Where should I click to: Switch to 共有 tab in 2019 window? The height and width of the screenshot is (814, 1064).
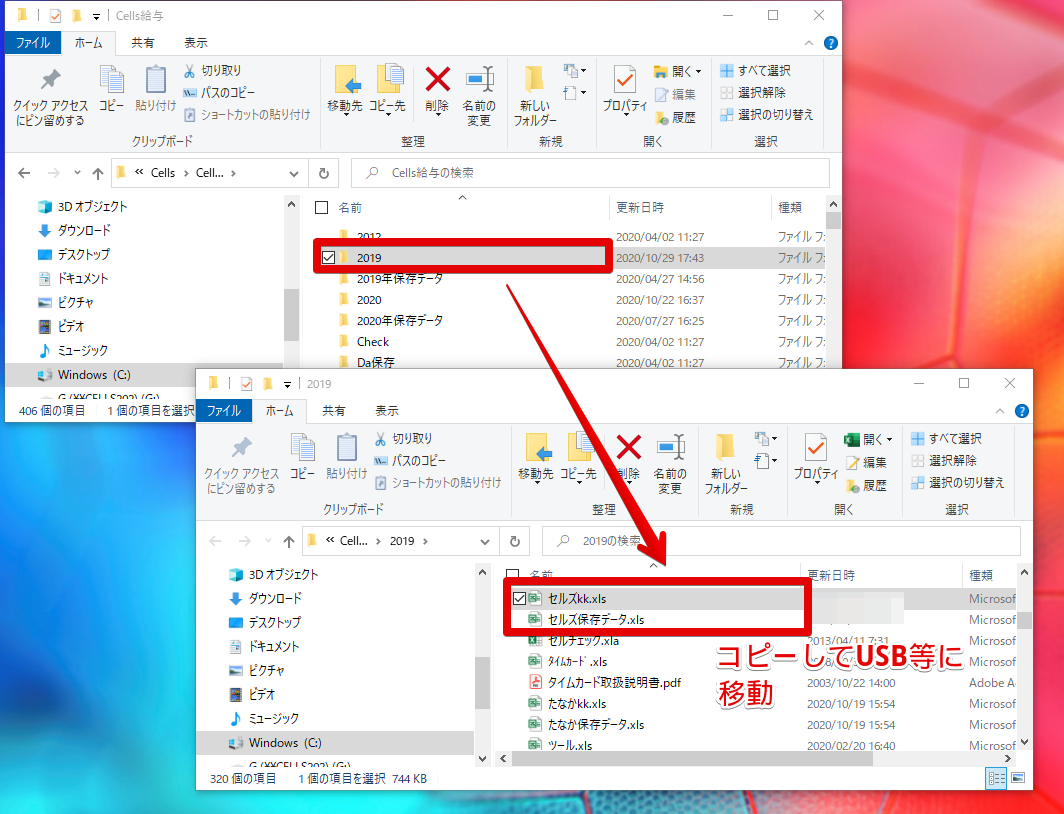pyautogui.click(x=333, y=411)
